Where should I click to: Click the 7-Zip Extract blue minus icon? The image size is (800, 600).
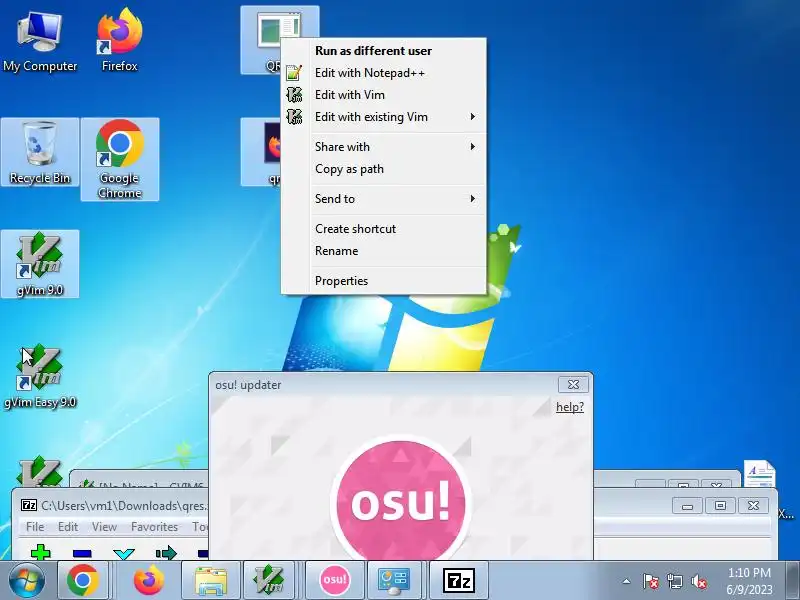coord(82,553)
